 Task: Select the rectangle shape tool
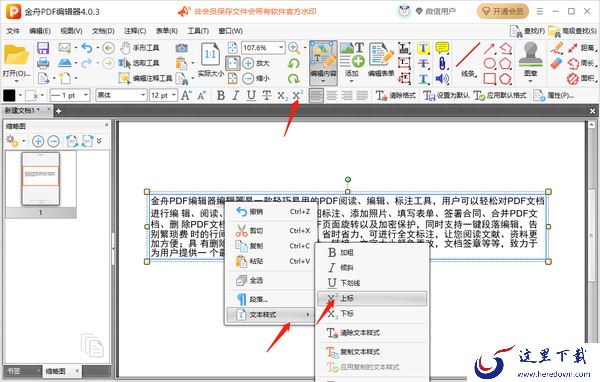tap(490, 78)
